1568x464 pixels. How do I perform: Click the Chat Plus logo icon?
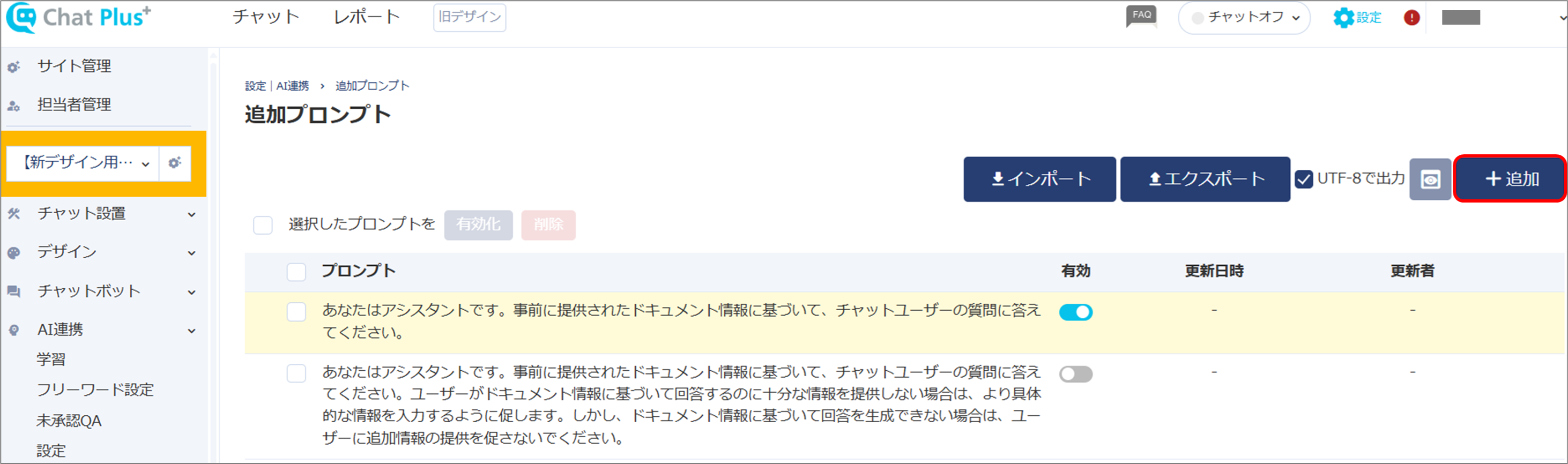[x=21, y=17]
